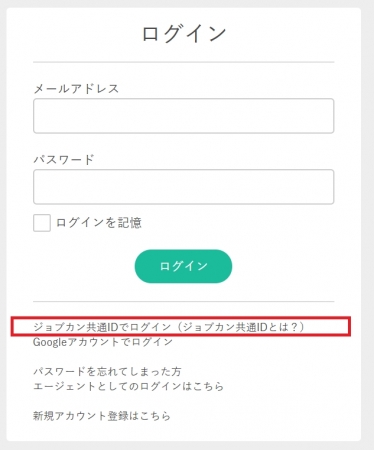Screen dimensions: 374x450
Task: Click the ログインを記憶 label text
Action: coord(99,223)
